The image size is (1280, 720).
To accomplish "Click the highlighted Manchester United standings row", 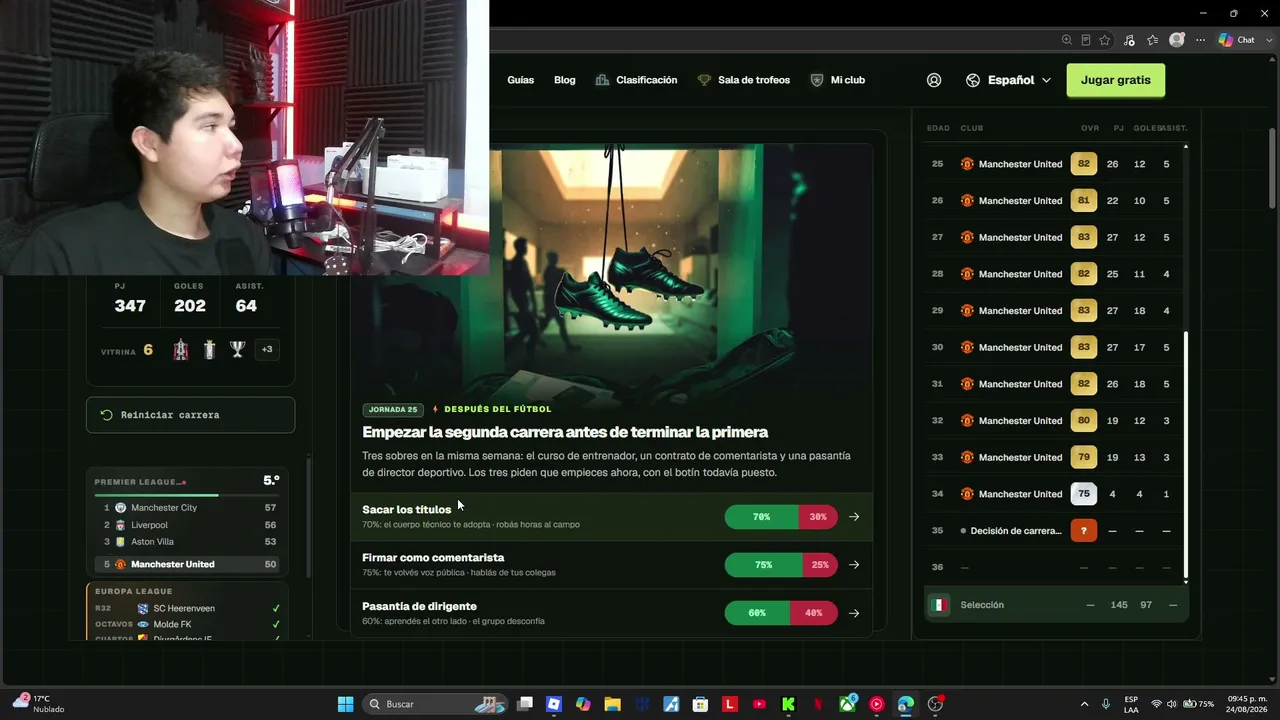I will (187, 564).
